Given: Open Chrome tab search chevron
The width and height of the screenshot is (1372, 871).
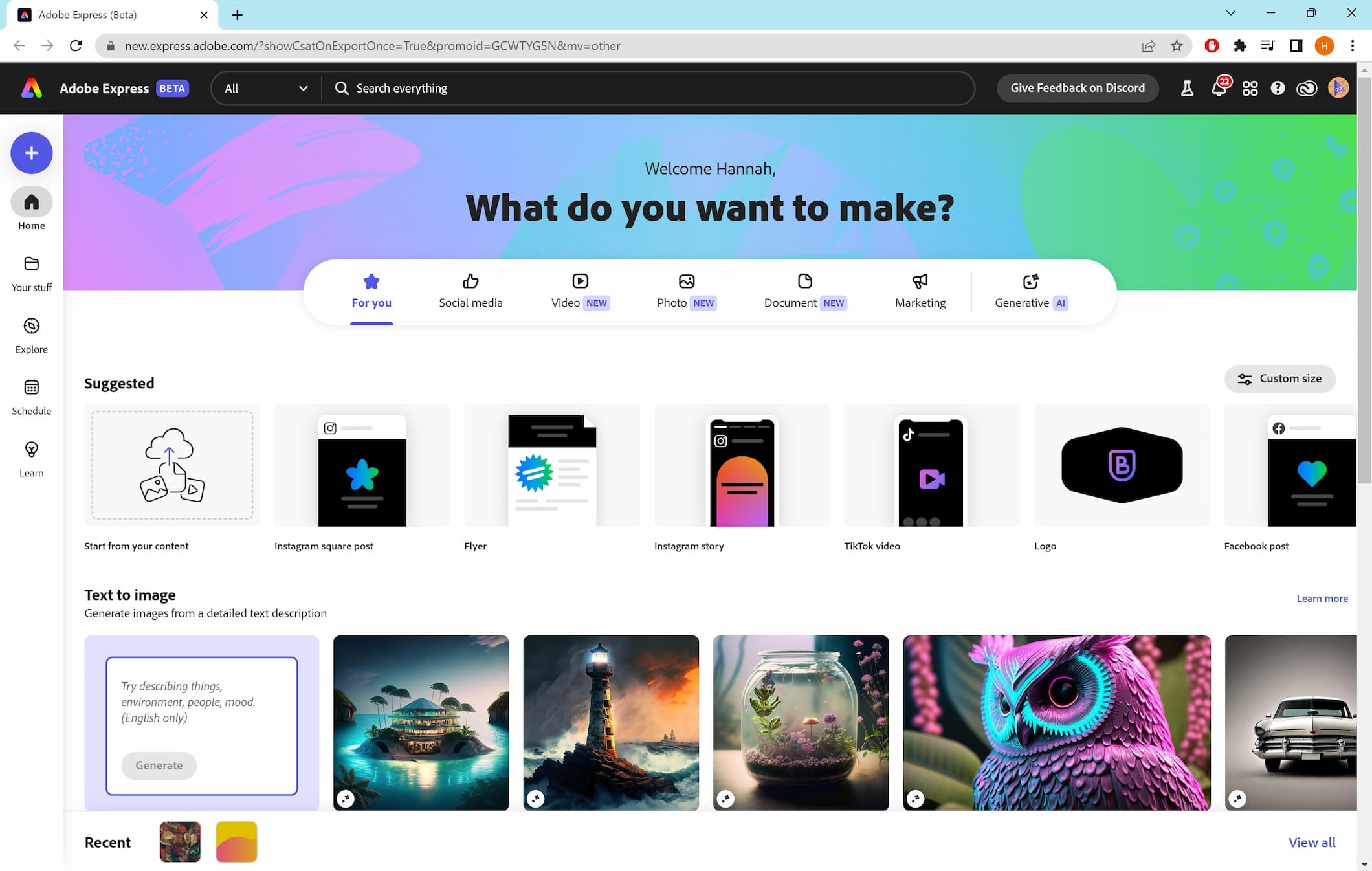Looking at the screenshot, I should pyautogui.click(x=1230, y=13).
